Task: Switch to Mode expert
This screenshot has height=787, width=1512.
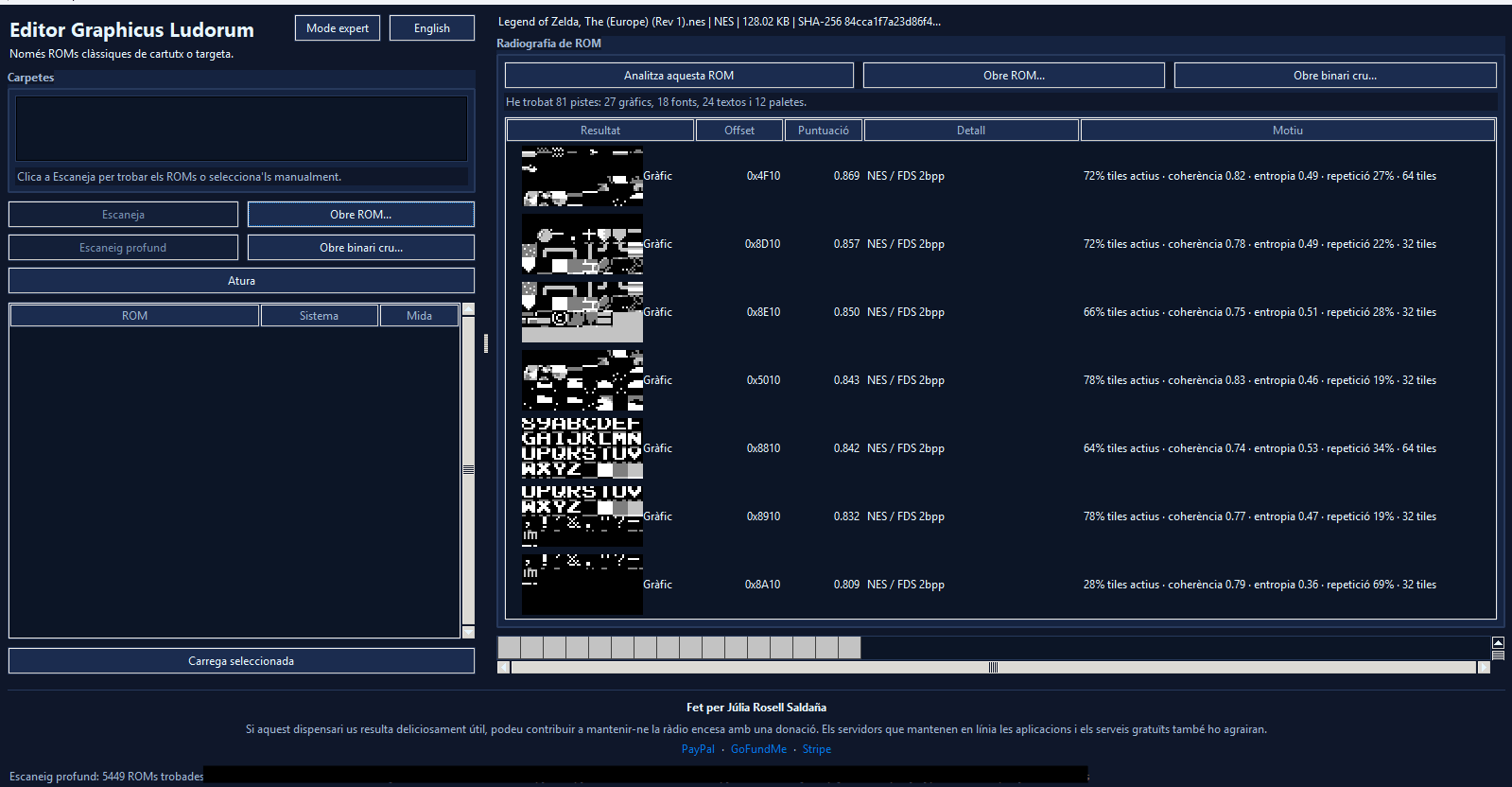Action: 338,28
